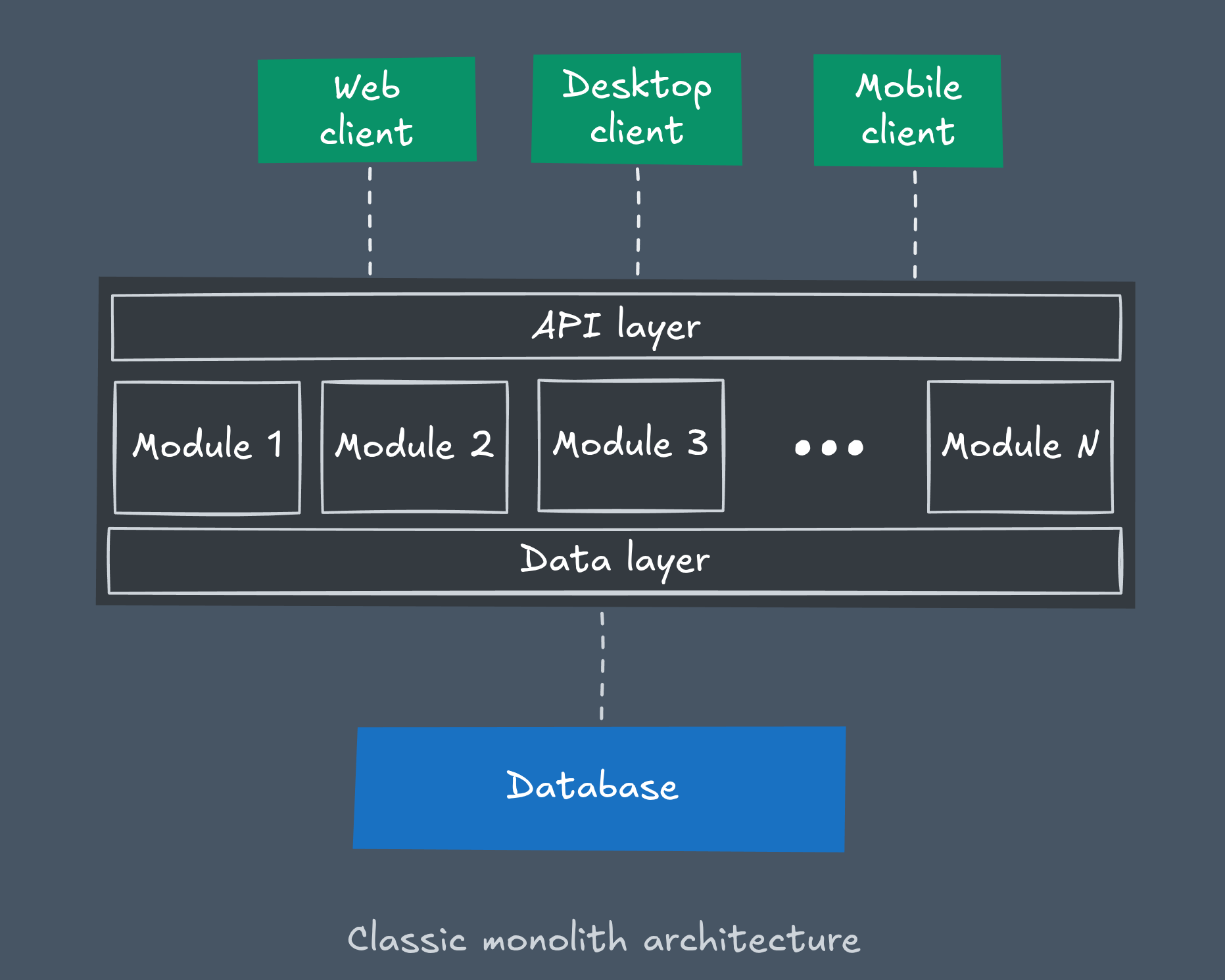
Task: Select the green Desktop client box
Action: pyautogui.click(x=637, y=108)
